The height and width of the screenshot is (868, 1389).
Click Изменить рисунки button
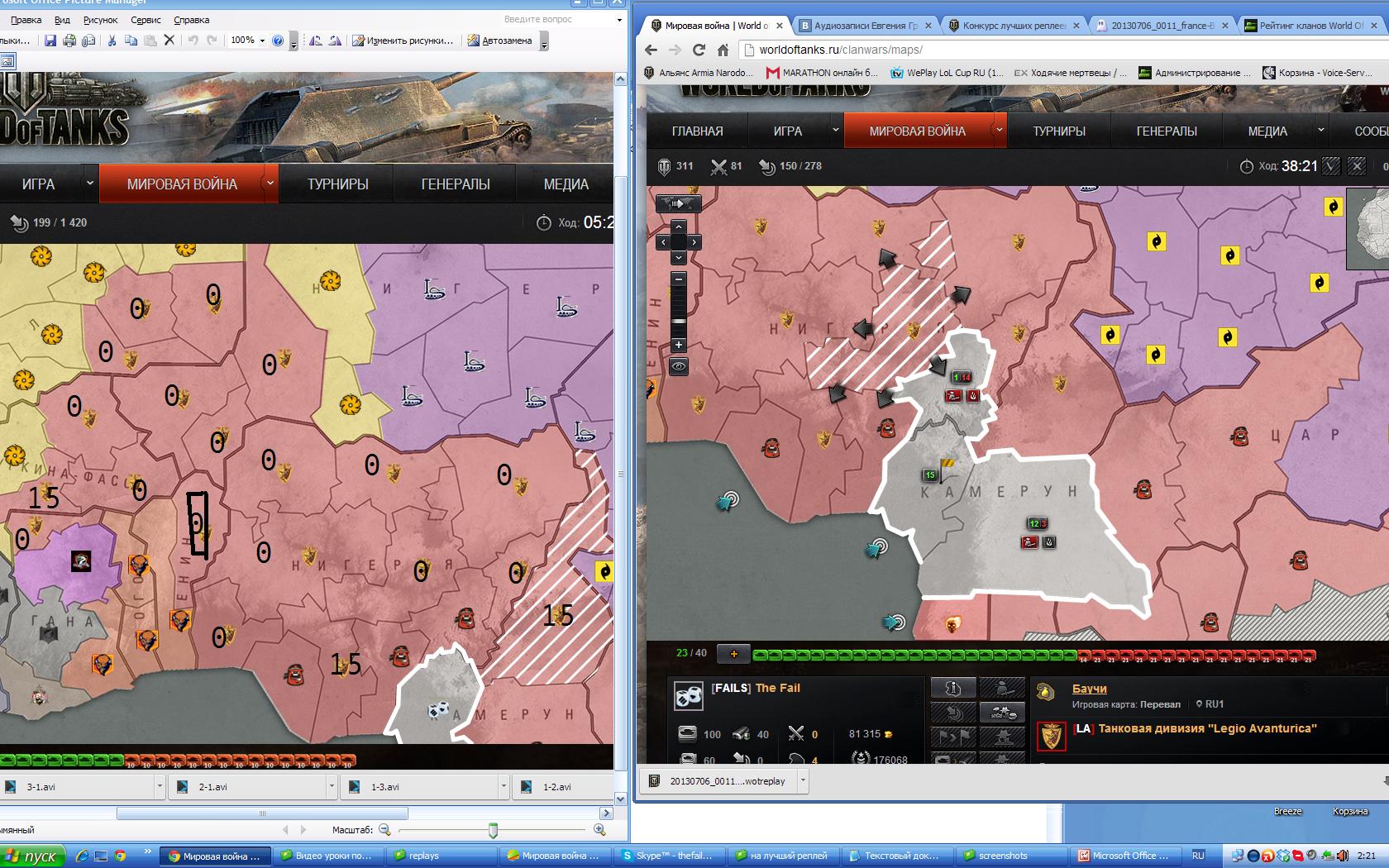pyautogui.click(x=403, y=41)
